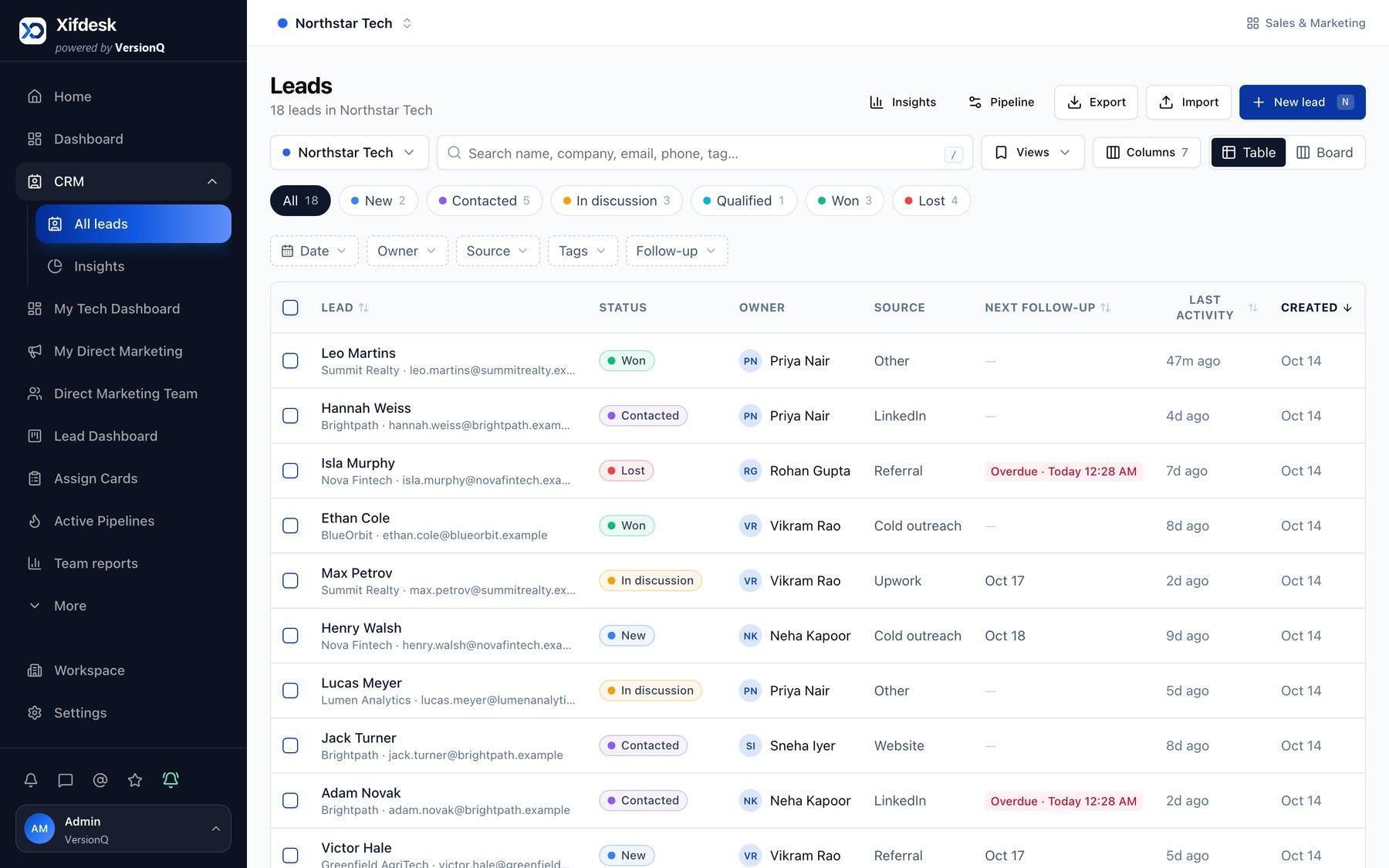Filter by Qualified status tab

pos(744,201)
